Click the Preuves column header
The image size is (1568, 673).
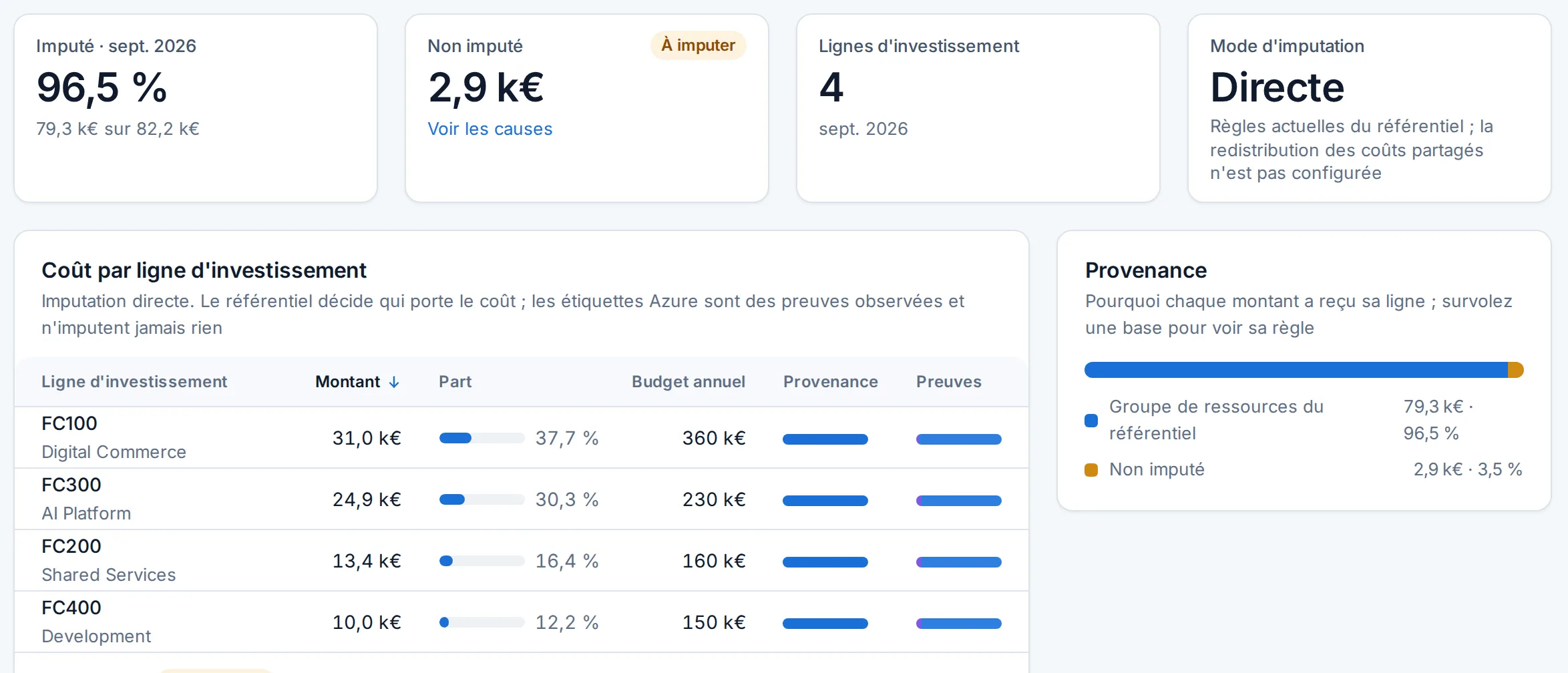pyautogui.click(x=948, y=382)
